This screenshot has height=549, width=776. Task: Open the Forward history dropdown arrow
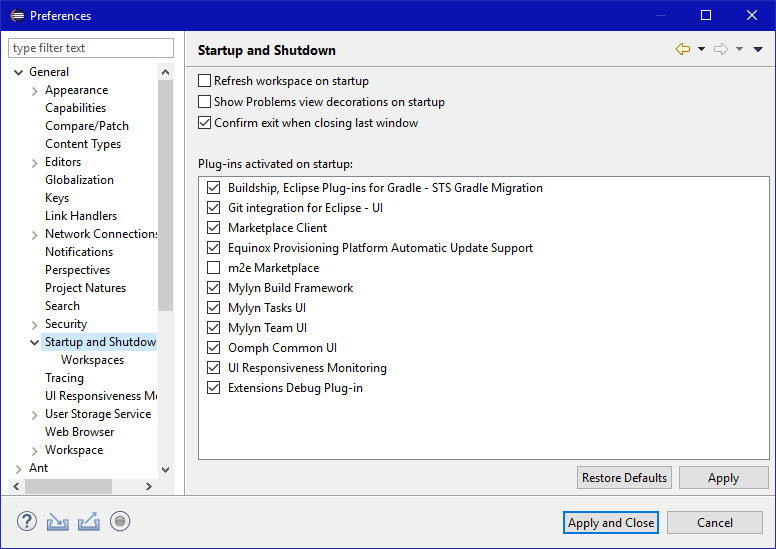tap(739, 49)
